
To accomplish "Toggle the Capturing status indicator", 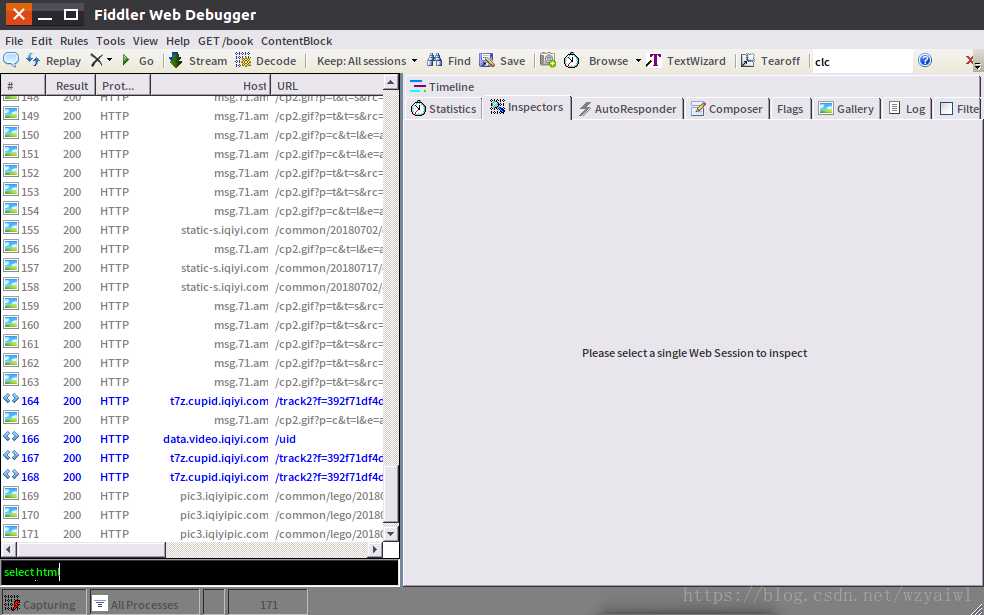I will click(43, 604).
